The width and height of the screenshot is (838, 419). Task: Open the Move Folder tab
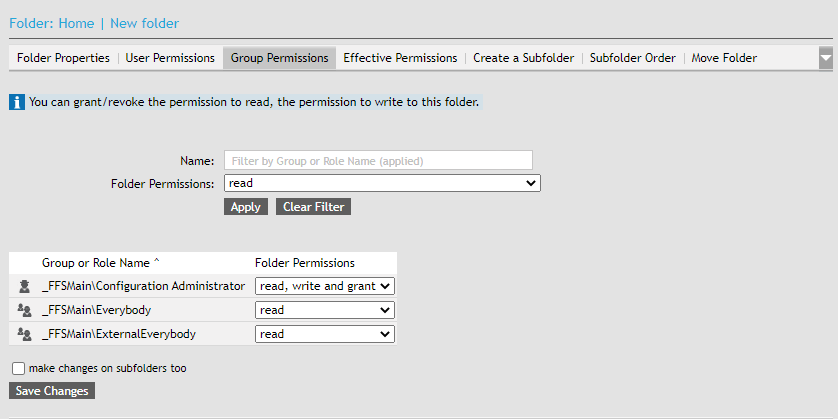coord(724,58)
